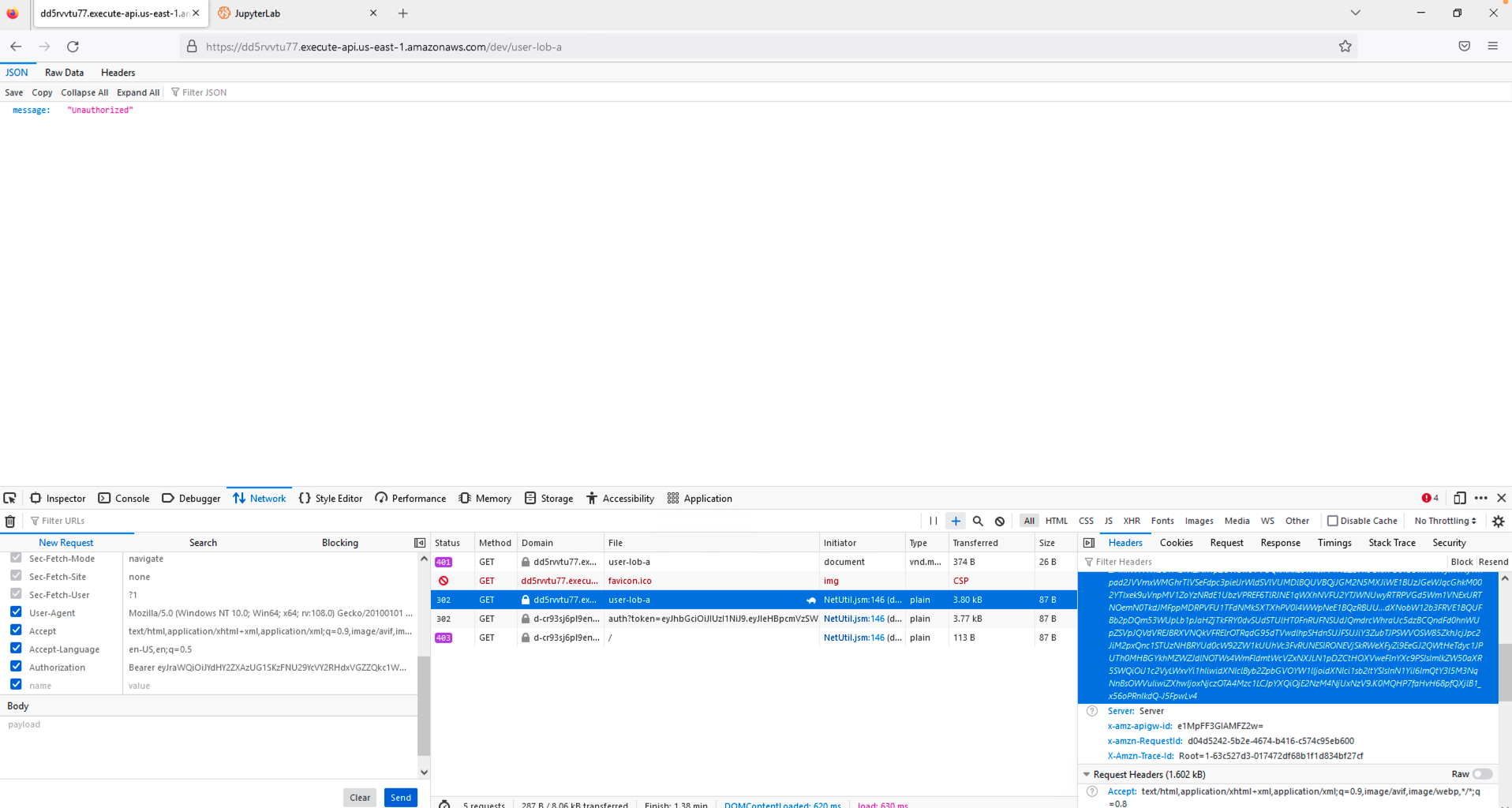
Task: Click the Authorization Bearer value field
Action: pyautogui.click(x=270, y=668)
